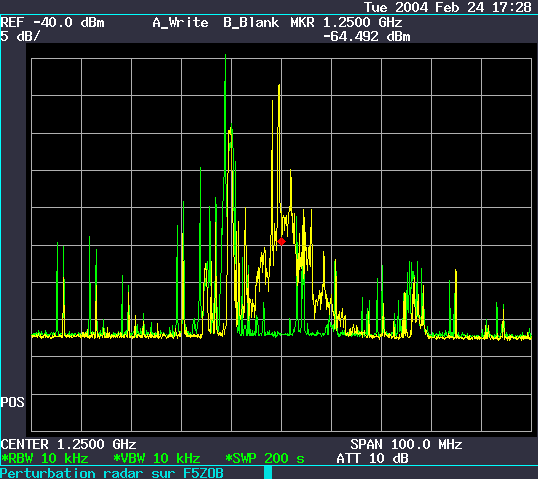Click the Perturbation radar sur F5ZOB title

click(x=112, y=473)
